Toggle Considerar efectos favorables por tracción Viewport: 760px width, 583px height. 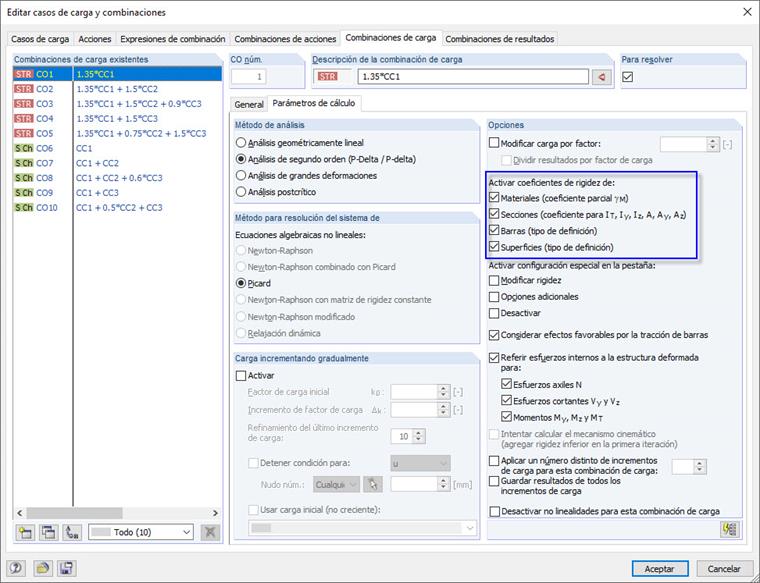[x=494, y=335]
